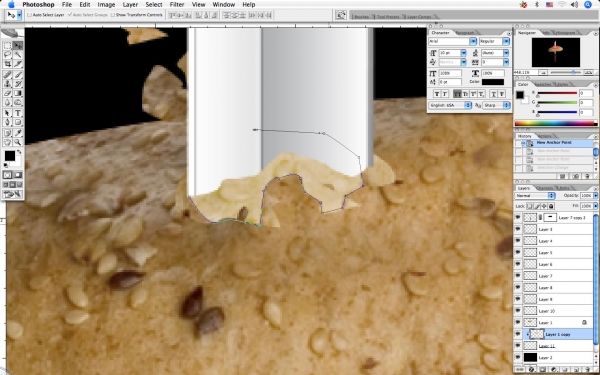The image size is (600, 375).
Task: Select the Clone Stamp tool
Action: 7,84
